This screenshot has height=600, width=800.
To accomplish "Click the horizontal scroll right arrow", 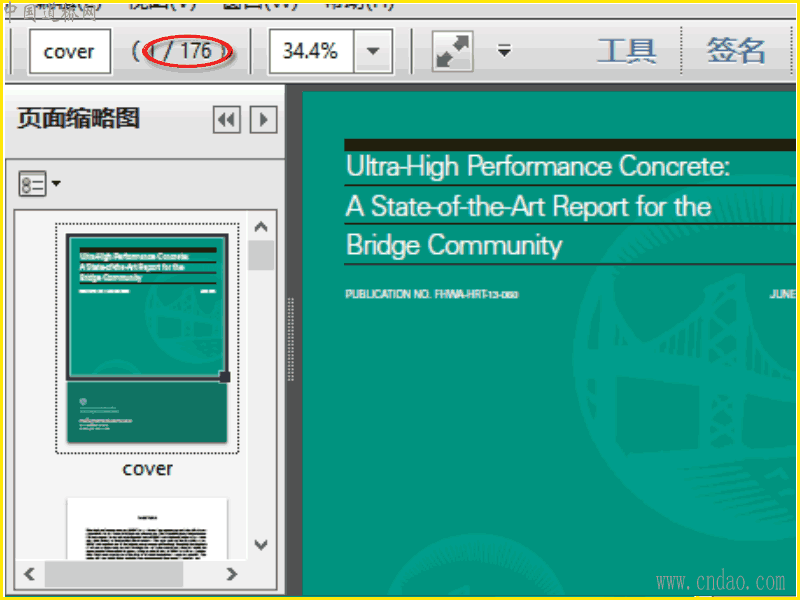I will pos(232,574).
